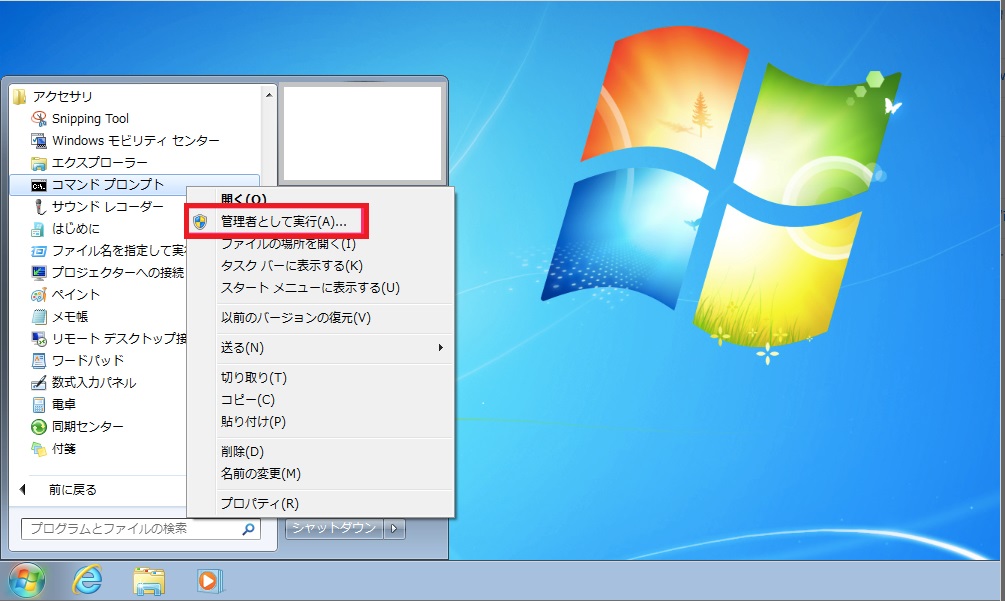Image resolution: width=1005 pixels, height=601 pixels.
Task: Collapse the アクセサリ folder label
Action: pos(63,97)
